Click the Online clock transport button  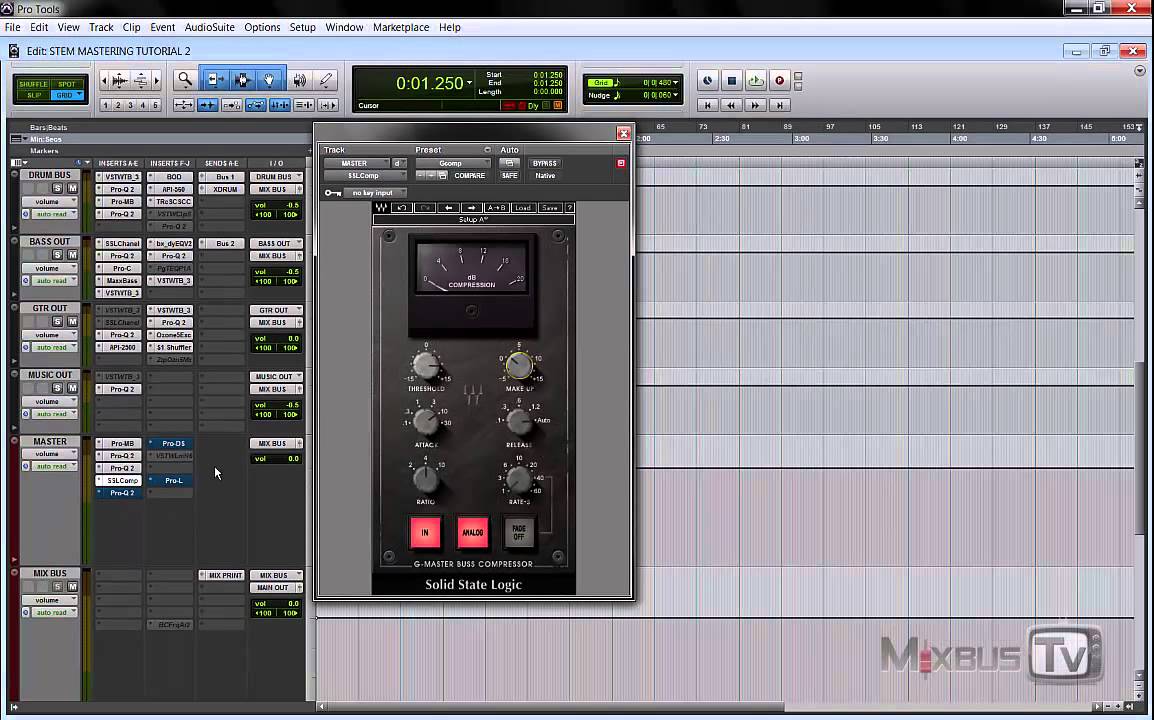coord(707,81)
